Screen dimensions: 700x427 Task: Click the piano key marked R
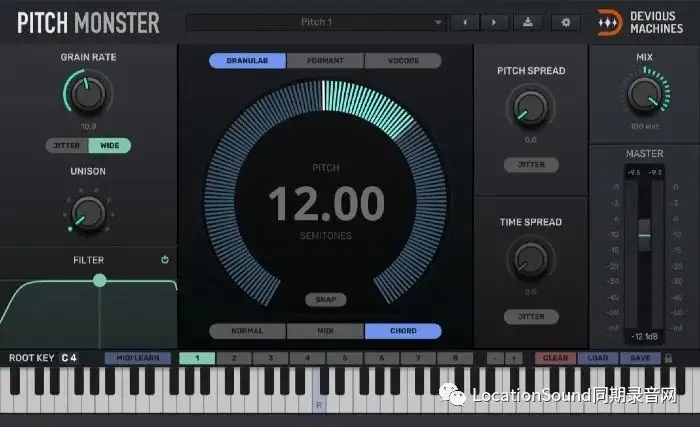pyautogui.click(x=319, y=404)
